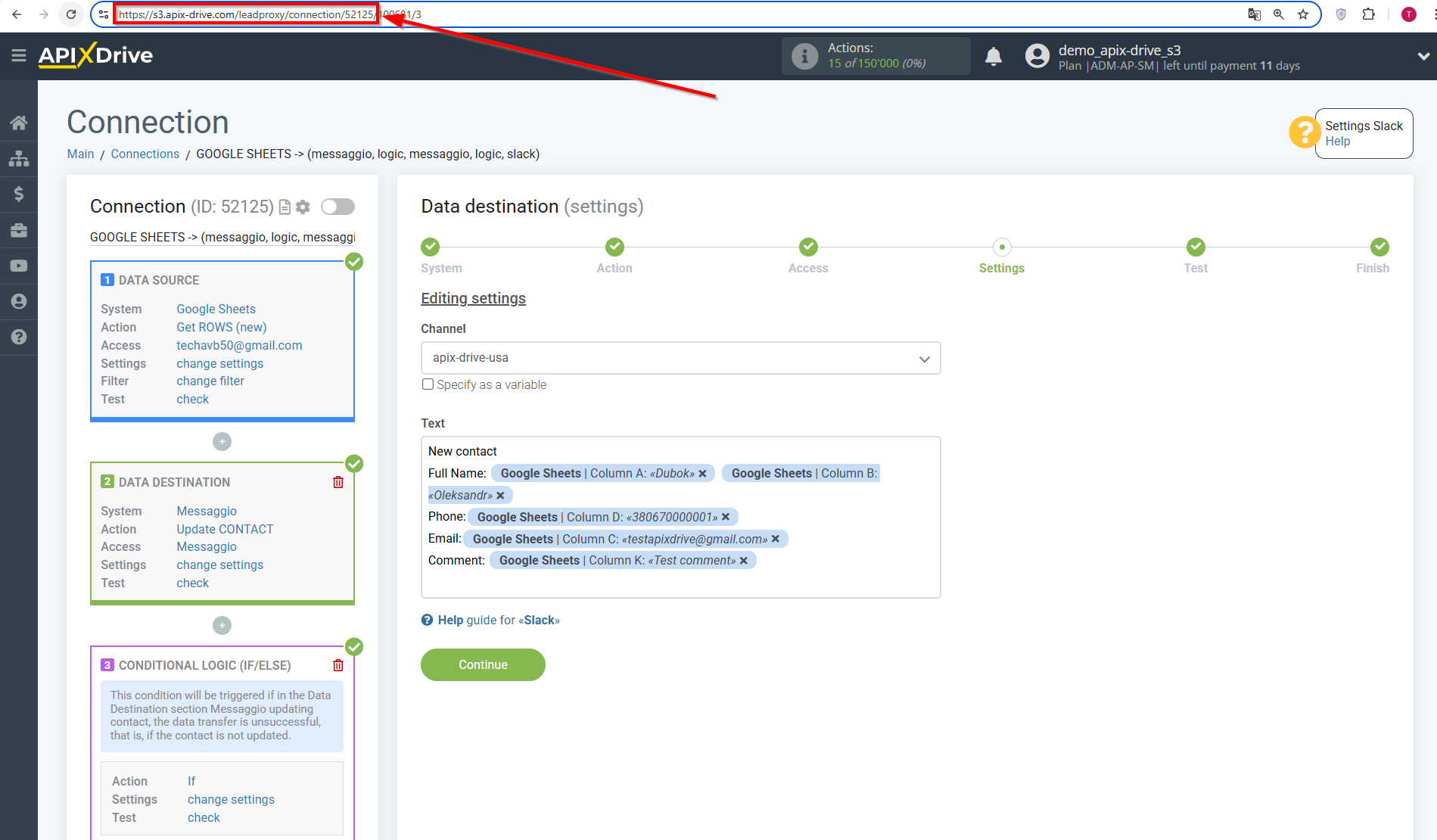Open the APIX Drive logo
This screenshot has width=1437, height=840.
pyautogui.click(x=95, y=55)
